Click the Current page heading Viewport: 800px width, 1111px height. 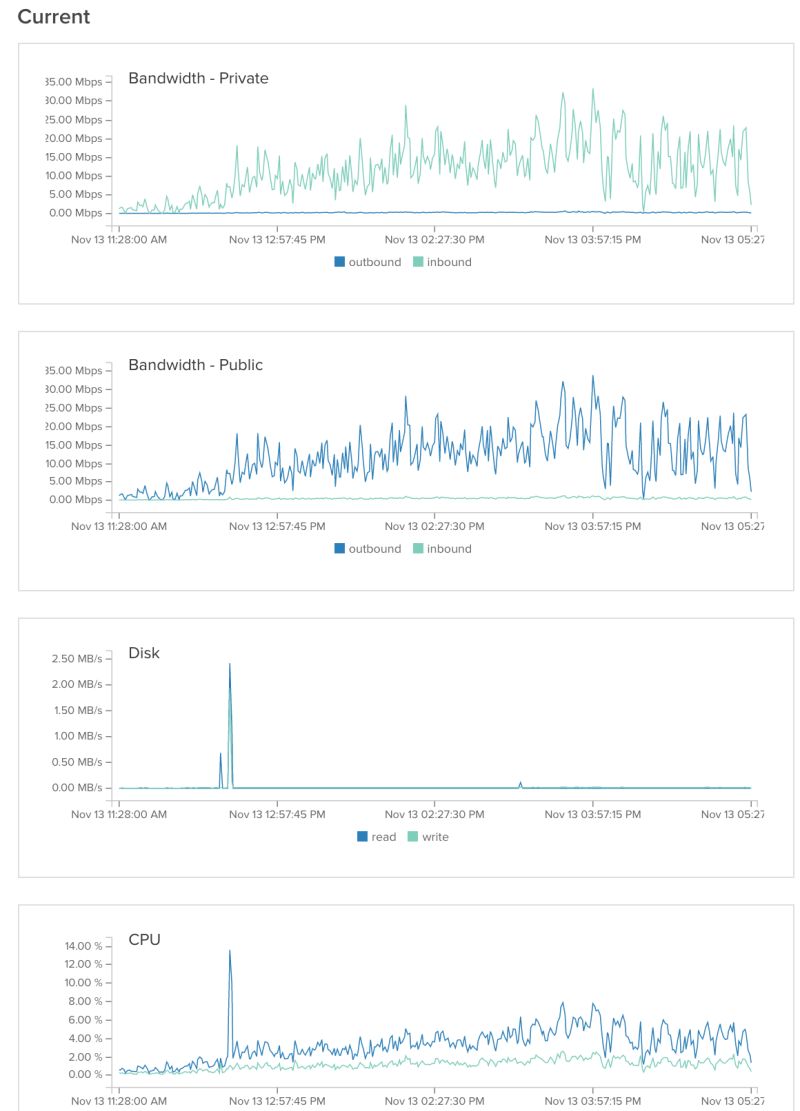point(54,17)
